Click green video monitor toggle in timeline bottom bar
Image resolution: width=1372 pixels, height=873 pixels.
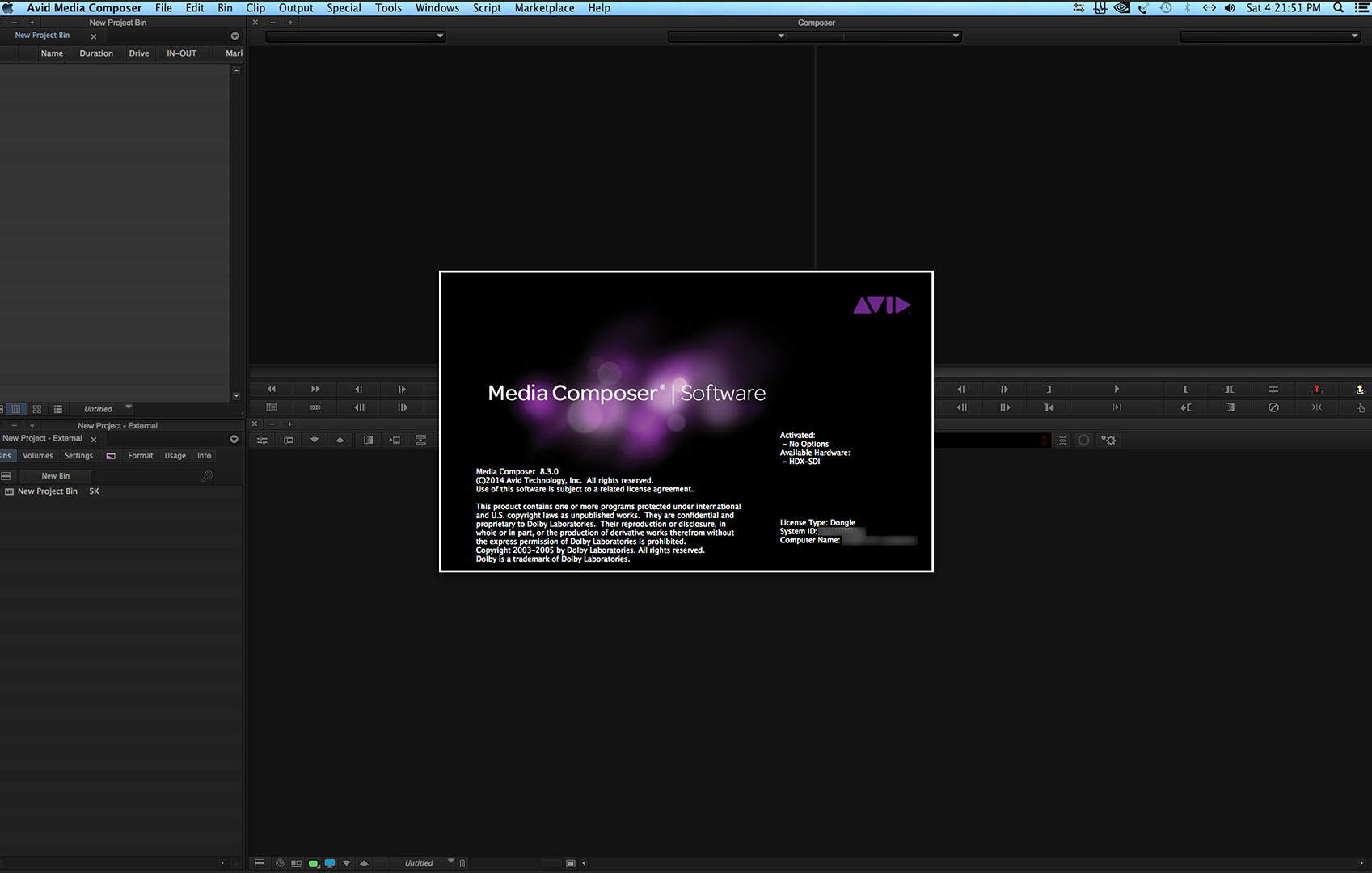click(x=313, y=863)
